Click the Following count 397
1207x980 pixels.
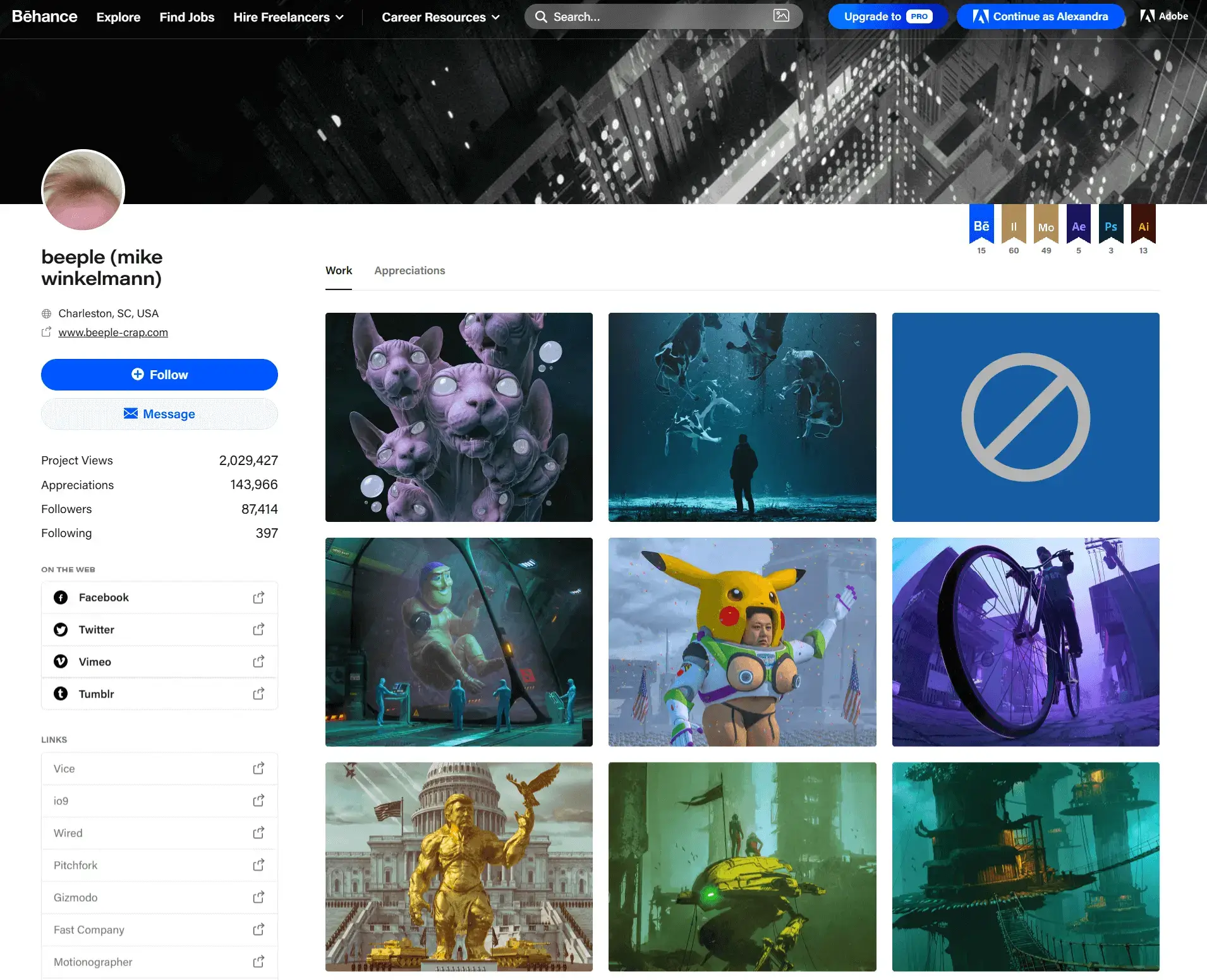coord(267,533)
